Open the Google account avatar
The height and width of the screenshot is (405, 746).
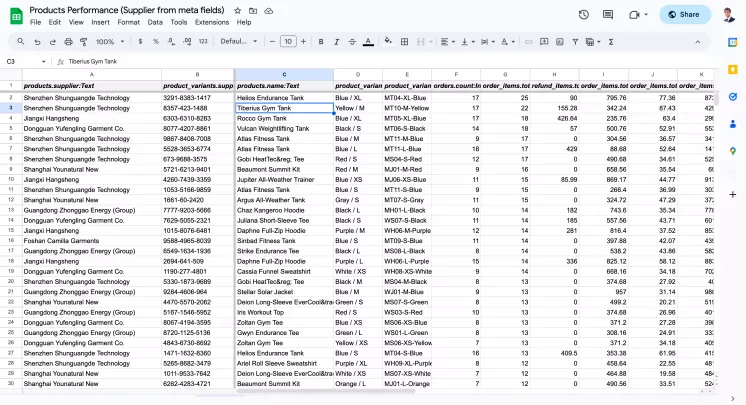(728, 15)
